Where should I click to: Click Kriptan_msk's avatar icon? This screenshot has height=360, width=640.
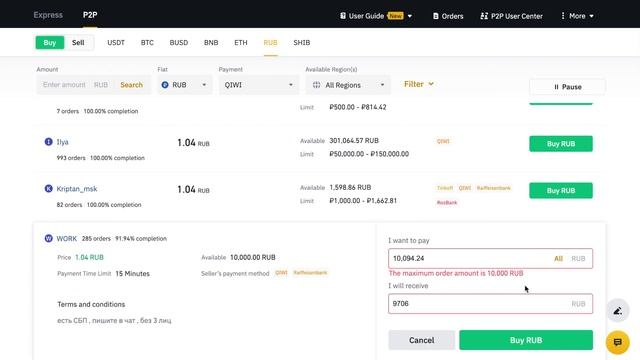[x=48, y=189]
